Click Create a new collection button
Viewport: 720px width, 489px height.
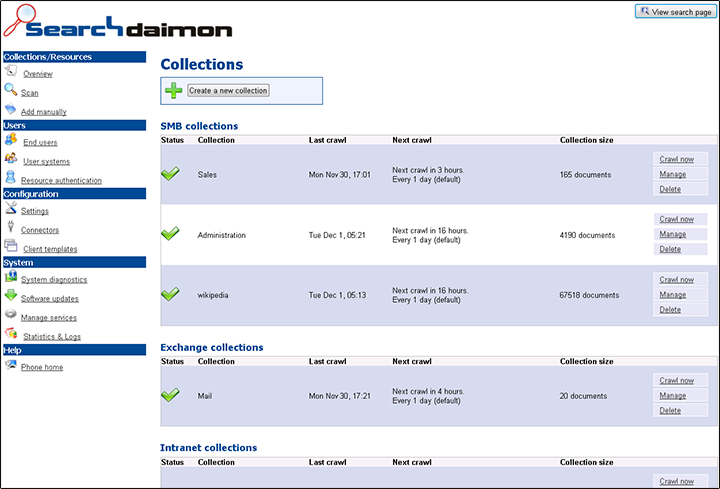click(x=228, y=90)
